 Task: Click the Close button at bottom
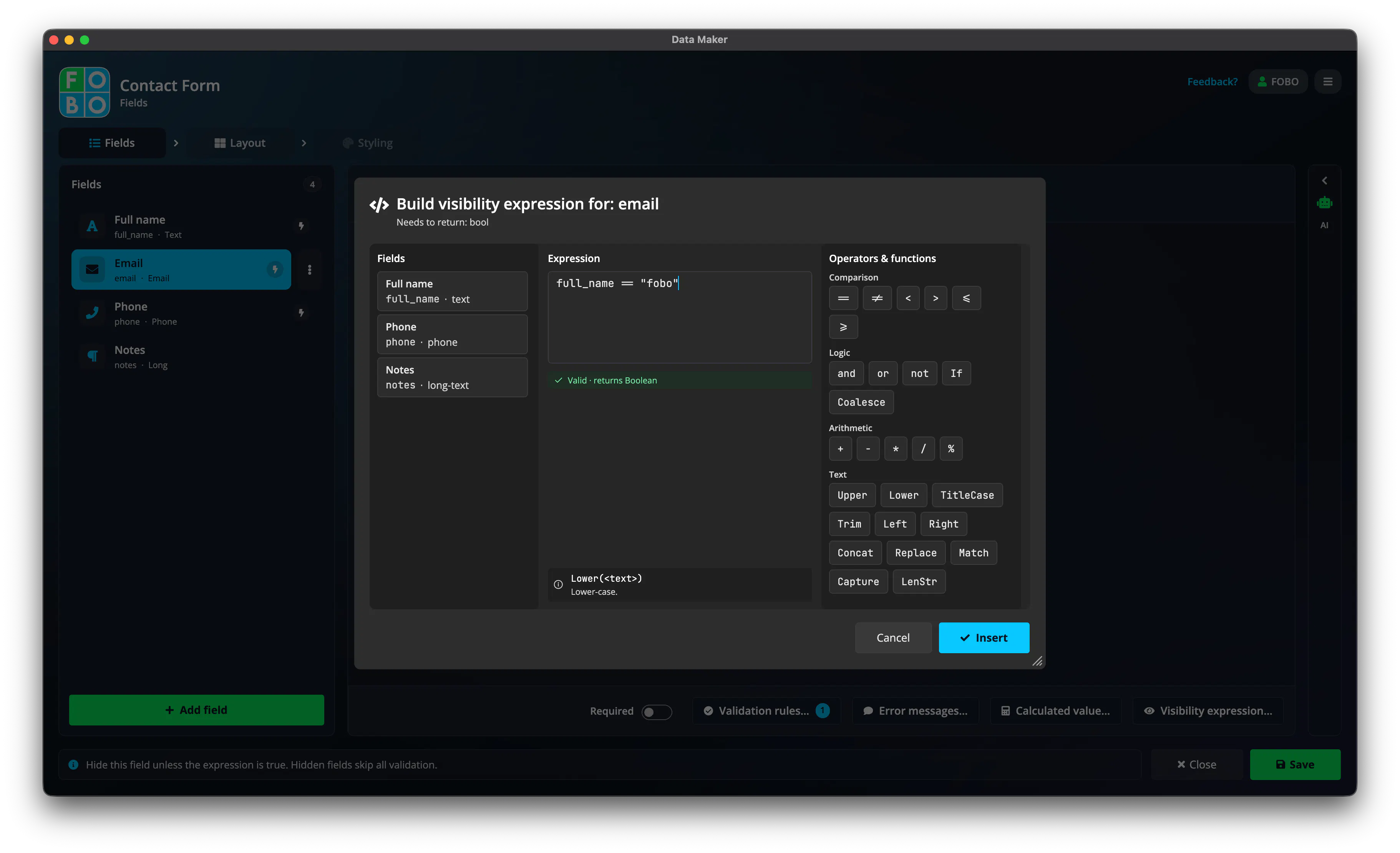click(x=1197, y=764)
